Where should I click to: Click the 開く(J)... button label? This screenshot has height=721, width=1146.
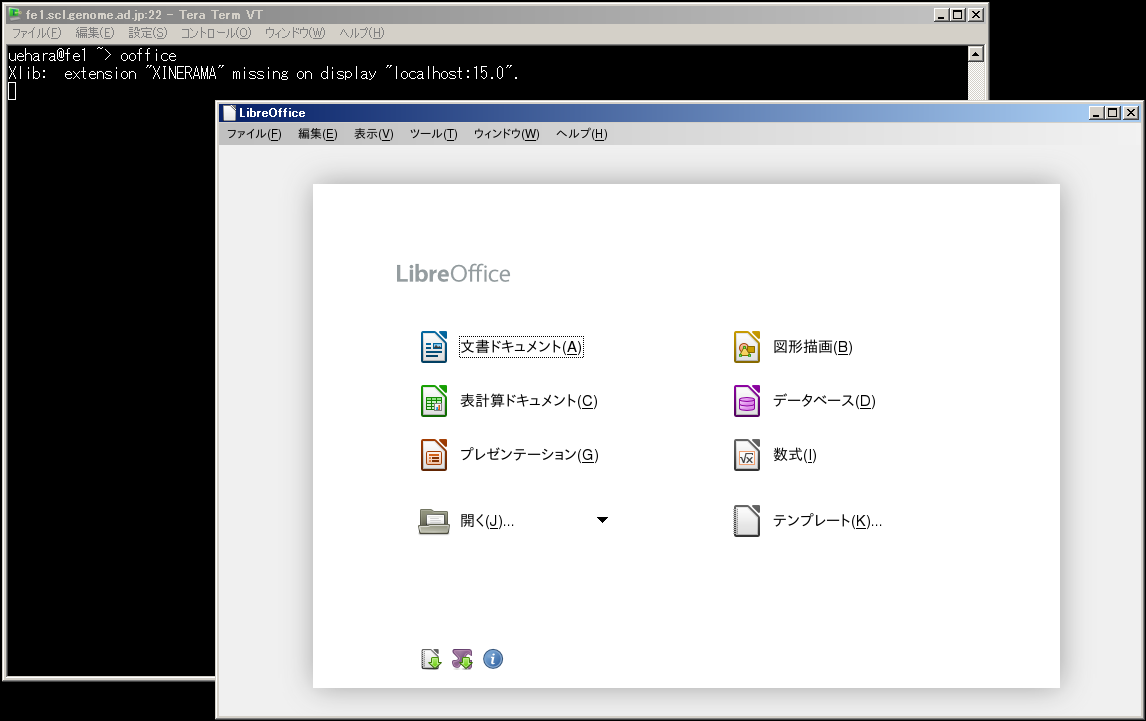point(487,521)
